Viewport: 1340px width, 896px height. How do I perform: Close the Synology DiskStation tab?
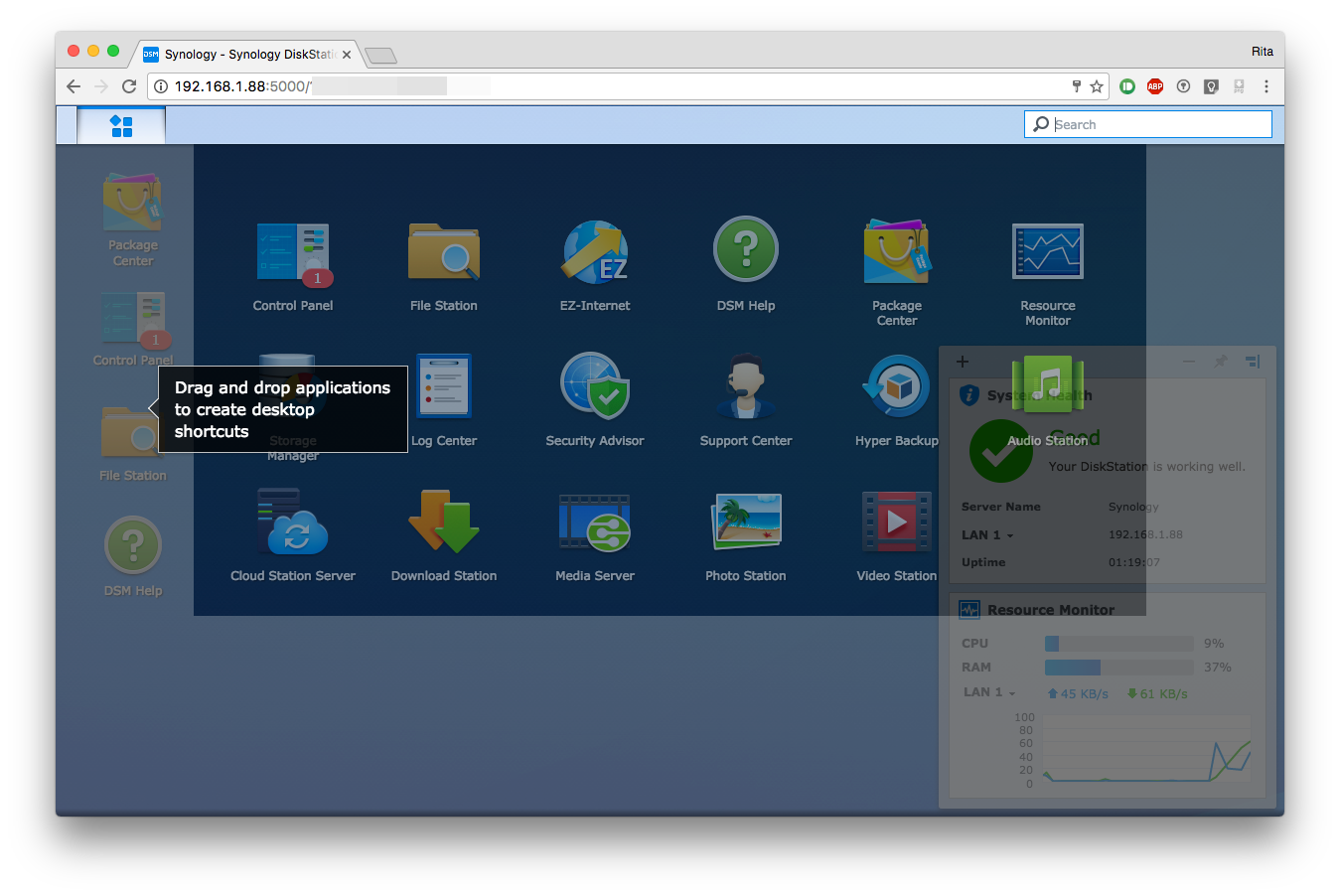(347, 55)
